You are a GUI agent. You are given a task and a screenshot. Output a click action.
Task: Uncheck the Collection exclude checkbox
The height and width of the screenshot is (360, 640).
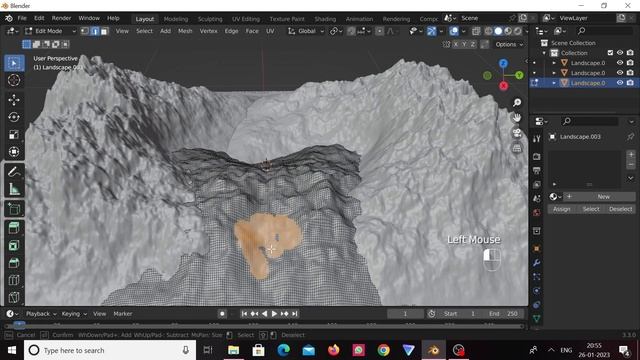click(x=610, y=53)
